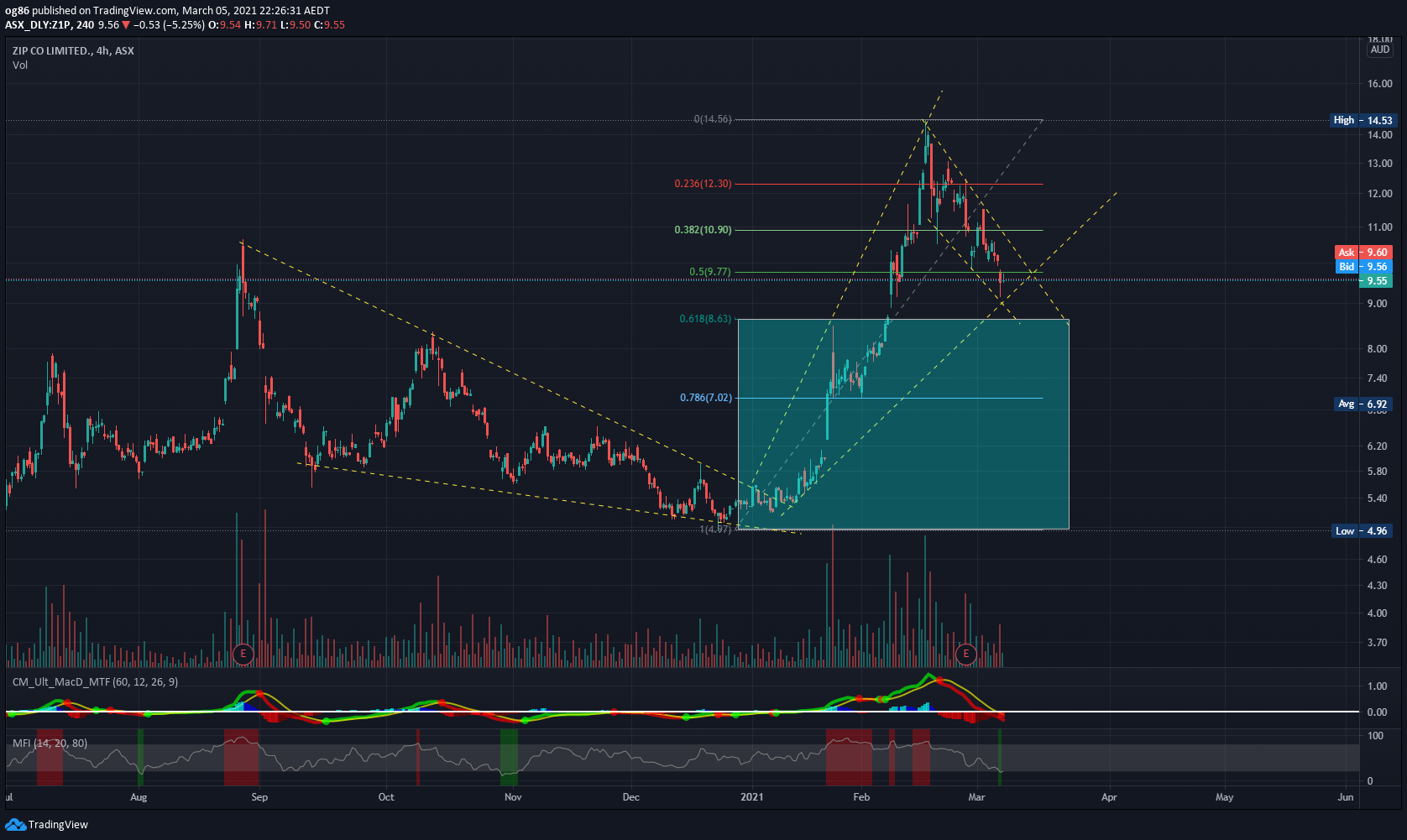This screenshot has width=1407, height=840.
Task: Click the Avg 6.92 price label
Action: coord(1363,404)
